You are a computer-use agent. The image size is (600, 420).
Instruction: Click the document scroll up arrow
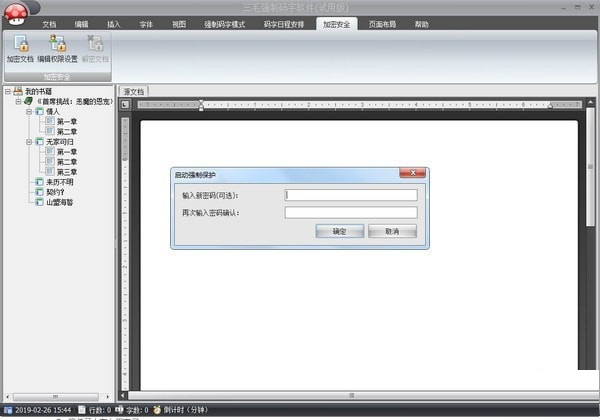tap(591, 103)
